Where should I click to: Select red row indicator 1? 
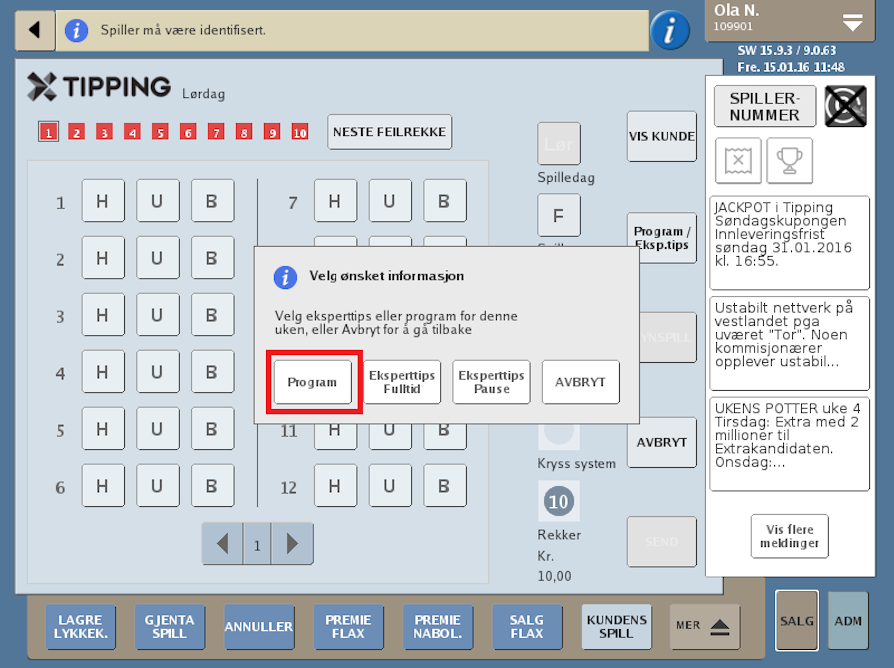pyautogui.click(x=48, y=132)
